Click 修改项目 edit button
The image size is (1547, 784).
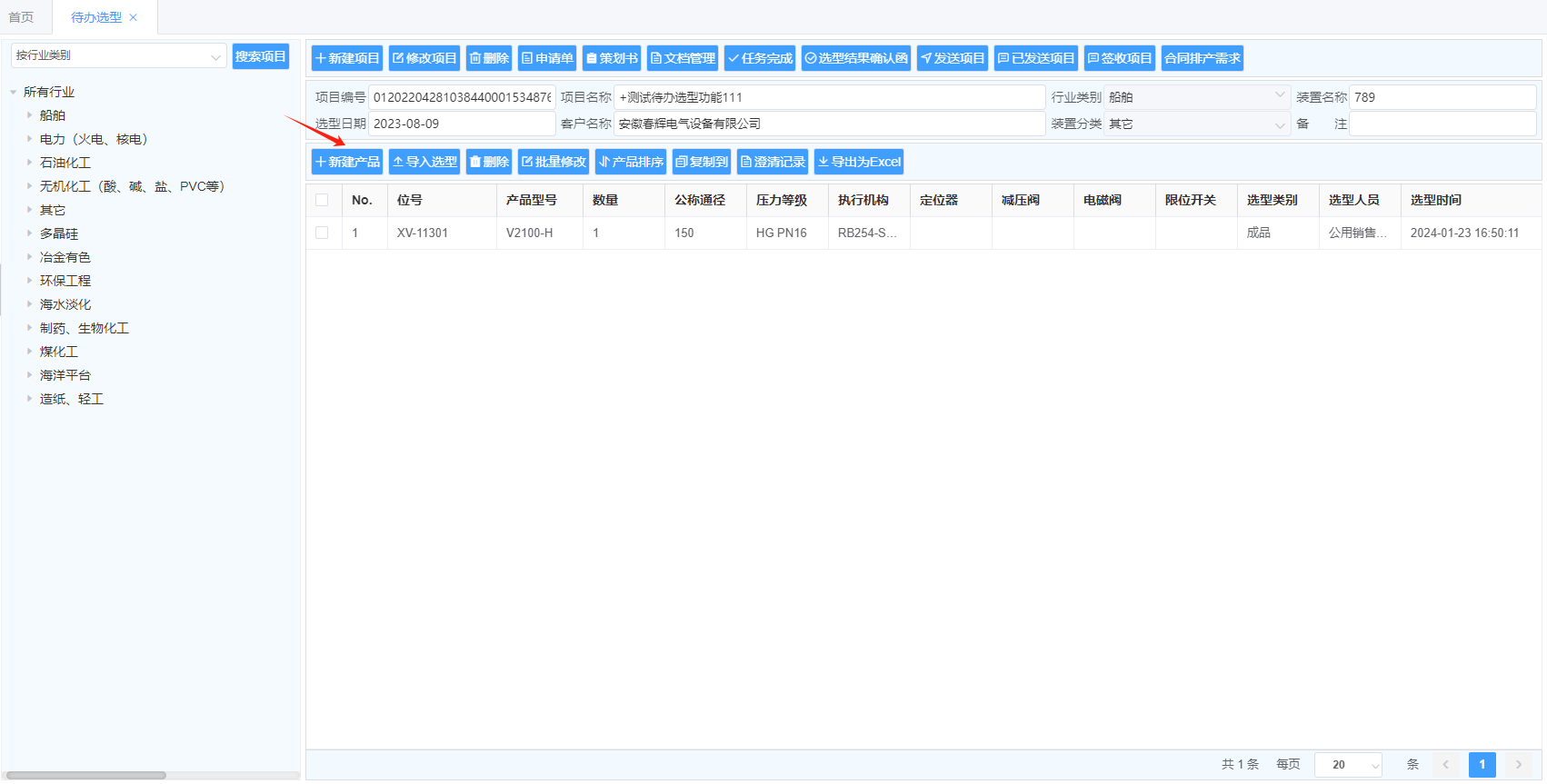[x=424, y=58]
